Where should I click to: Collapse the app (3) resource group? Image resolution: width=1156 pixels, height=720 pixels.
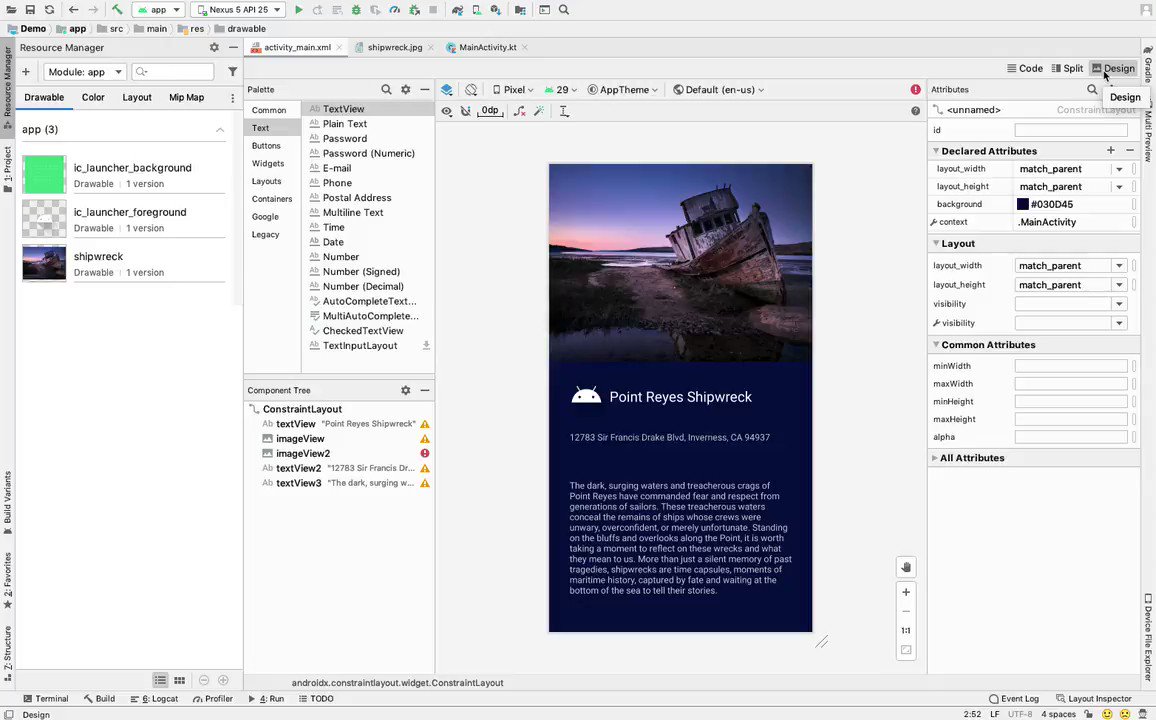pyautogui.click(x=220, y=130)
